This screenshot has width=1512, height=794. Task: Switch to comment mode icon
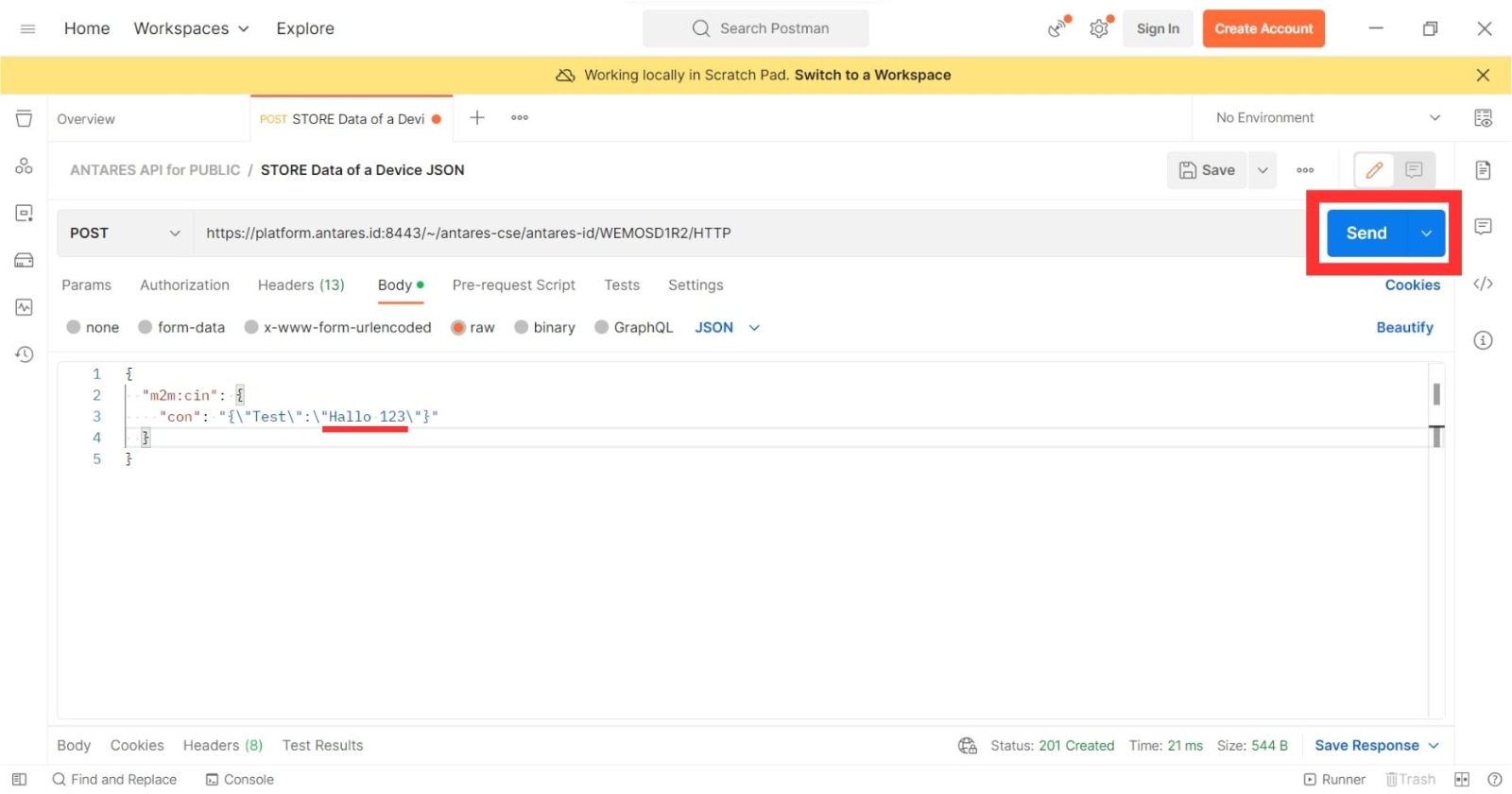tap(1414, 170)
